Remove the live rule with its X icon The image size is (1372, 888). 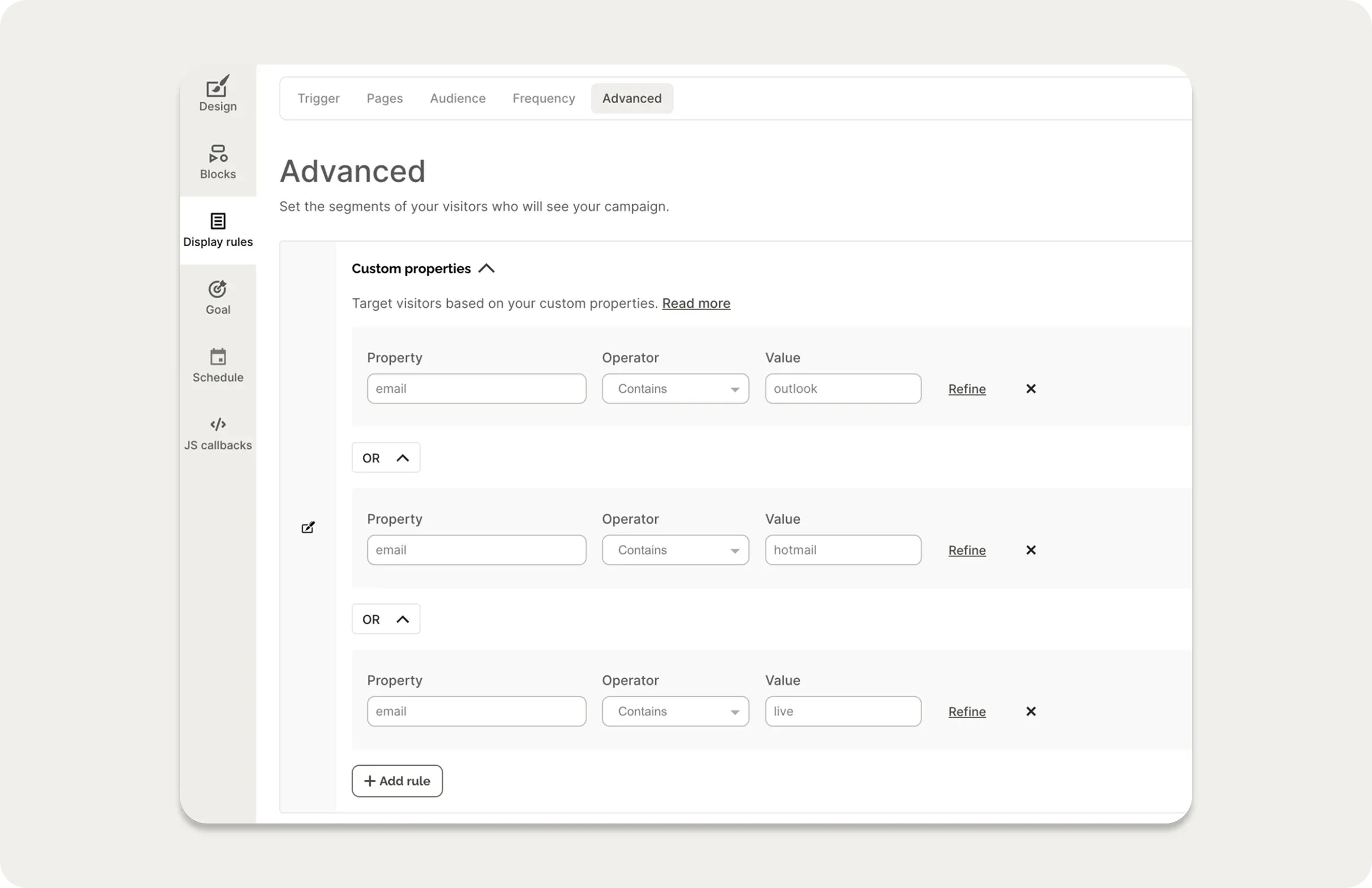pyautogui.click(x=1031, y=711)
